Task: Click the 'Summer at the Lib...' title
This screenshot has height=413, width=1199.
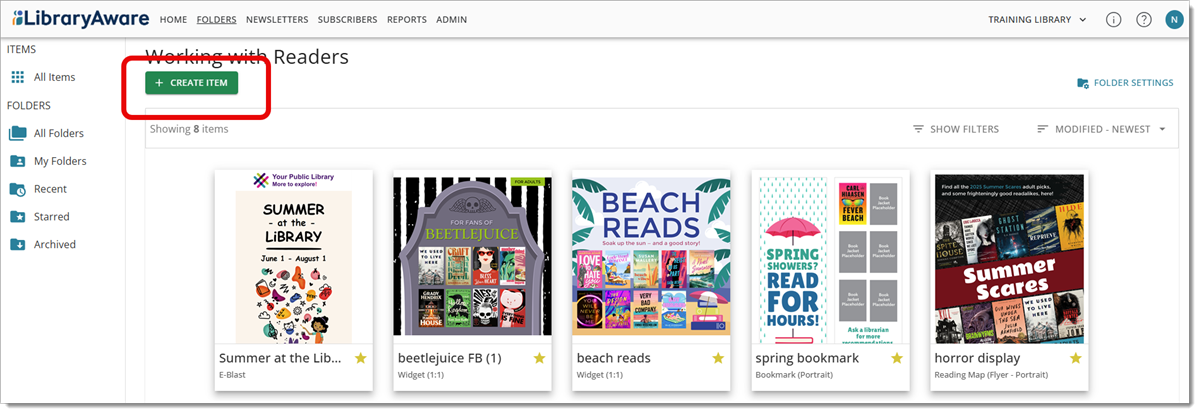Action: click(281, 358)
